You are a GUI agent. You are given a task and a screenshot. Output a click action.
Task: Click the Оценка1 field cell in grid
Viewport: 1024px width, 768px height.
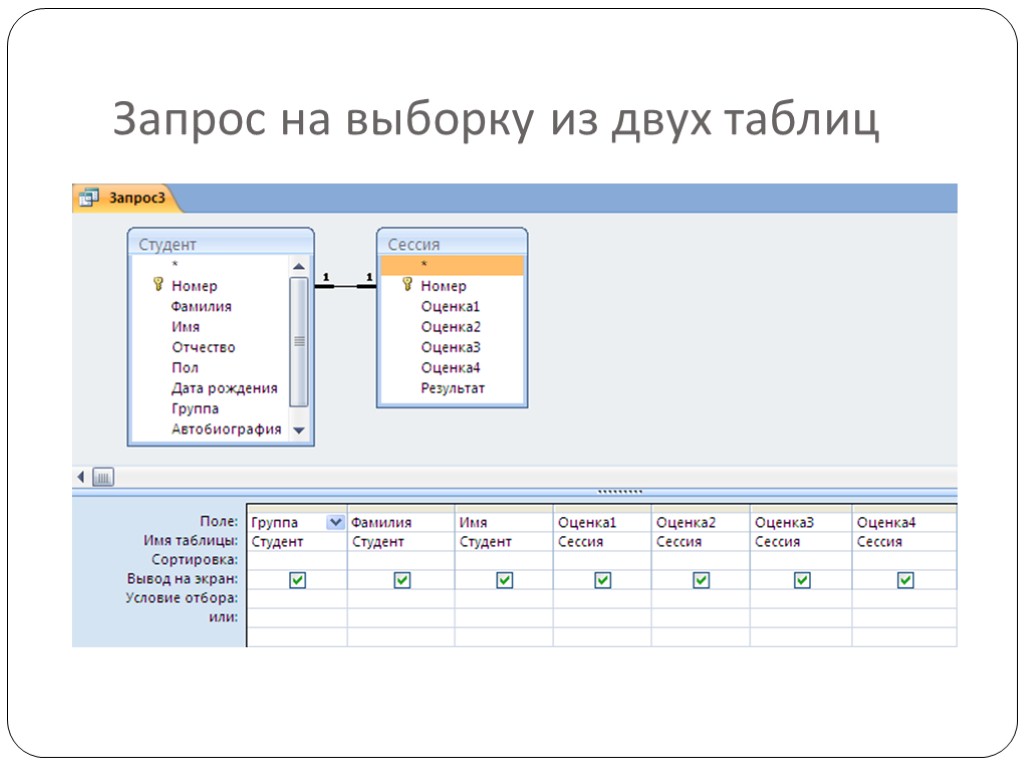[602, 522]
